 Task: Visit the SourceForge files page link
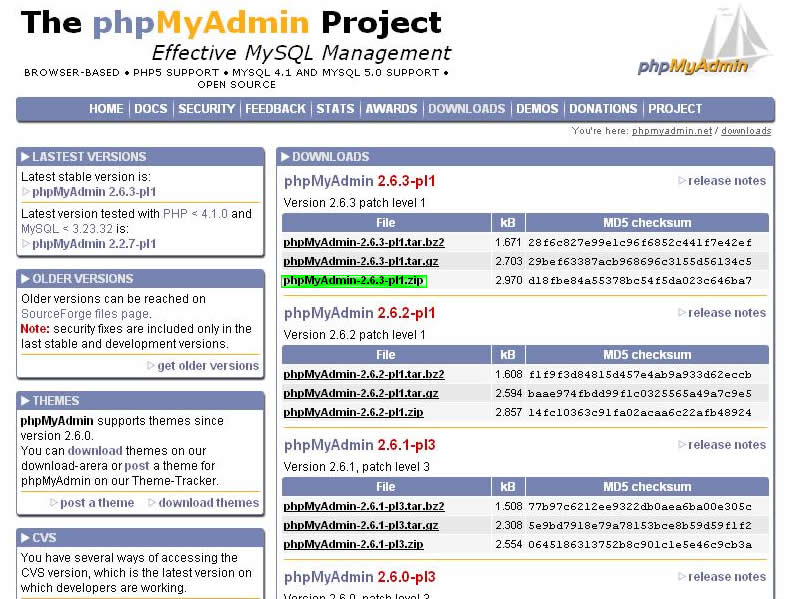[x=86, y=313]
